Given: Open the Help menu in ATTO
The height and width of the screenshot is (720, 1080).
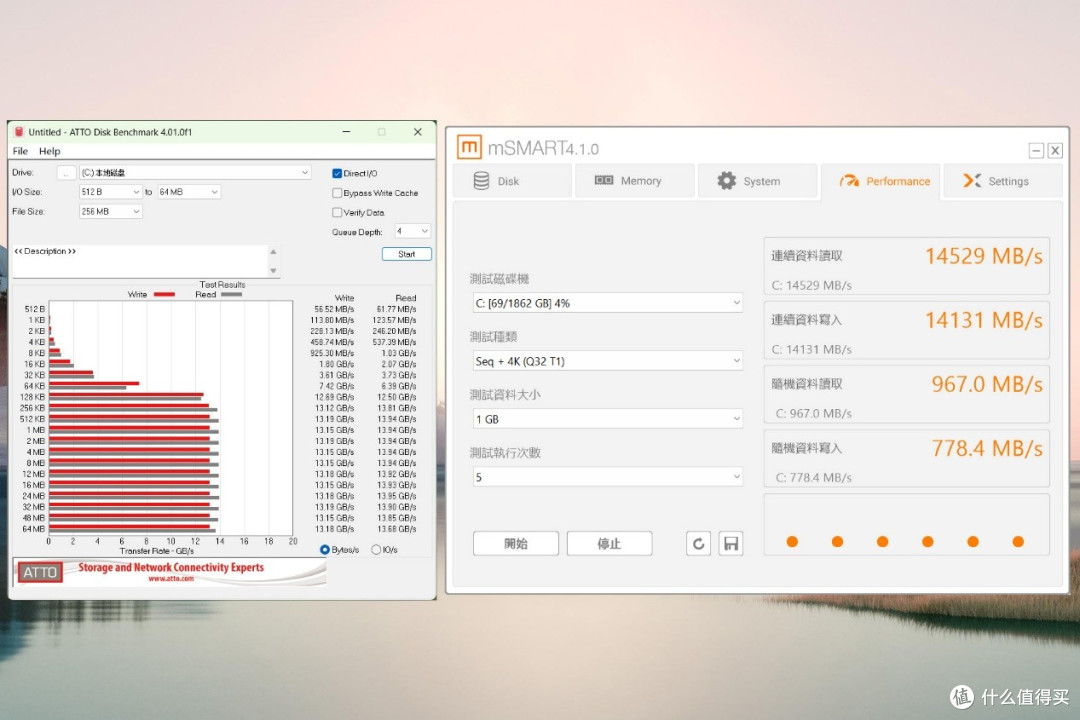Looking at the screenshot, I should (50, 151).
